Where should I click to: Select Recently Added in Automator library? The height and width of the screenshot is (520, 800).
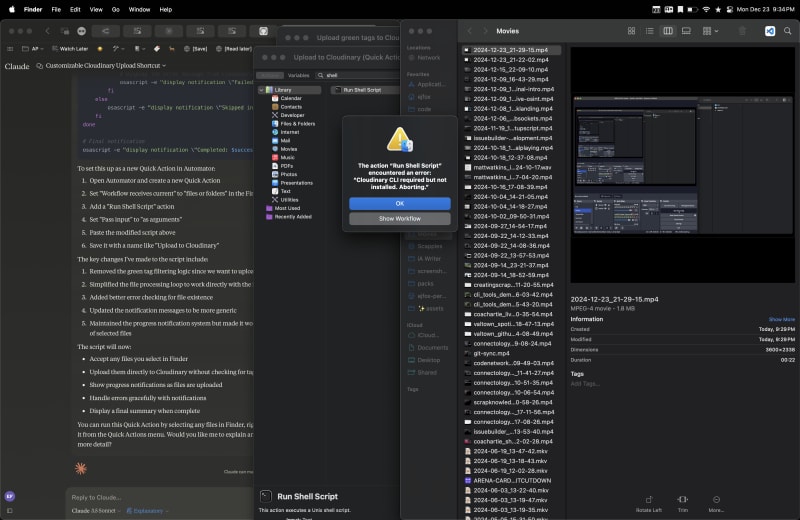289,217
